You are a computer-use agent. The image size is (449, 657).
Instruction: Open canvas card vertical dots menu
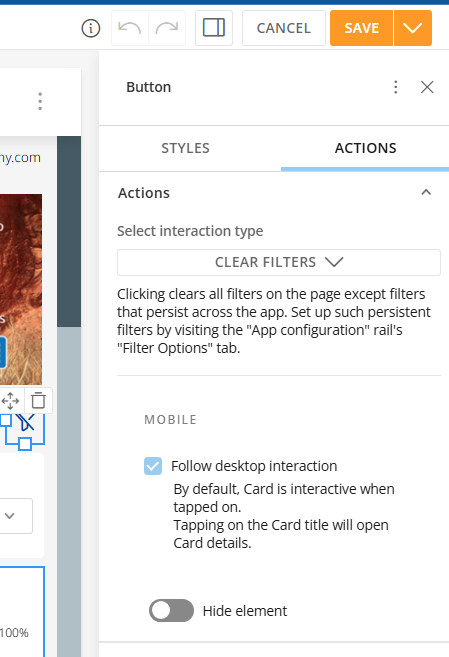(x=40, y=101)
